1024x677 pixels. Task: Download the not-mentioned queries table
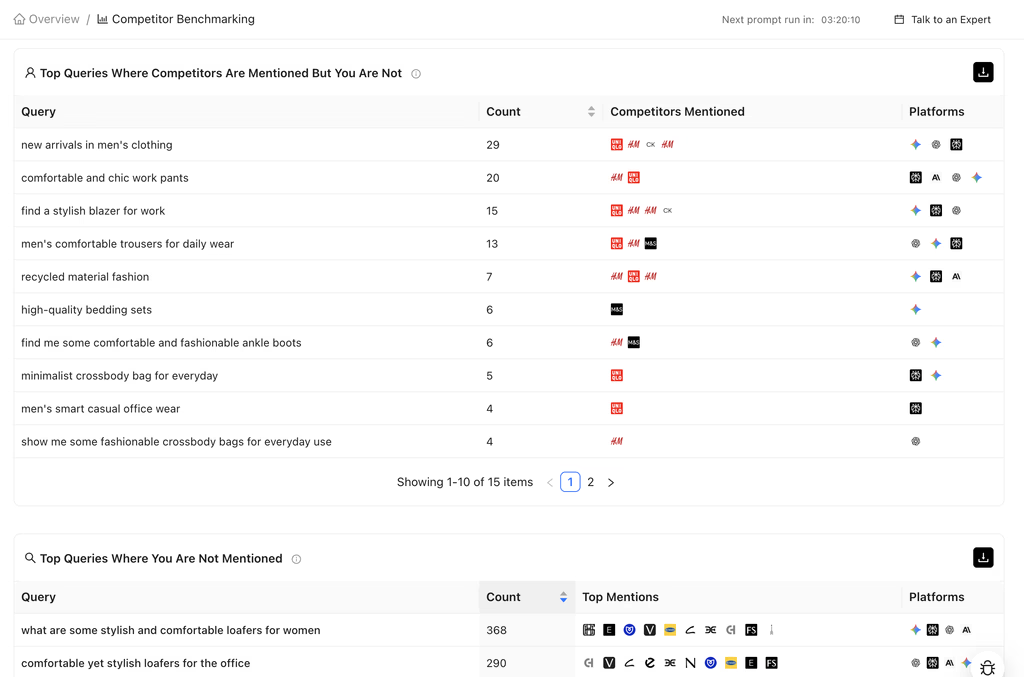click(x=983, y=558)
